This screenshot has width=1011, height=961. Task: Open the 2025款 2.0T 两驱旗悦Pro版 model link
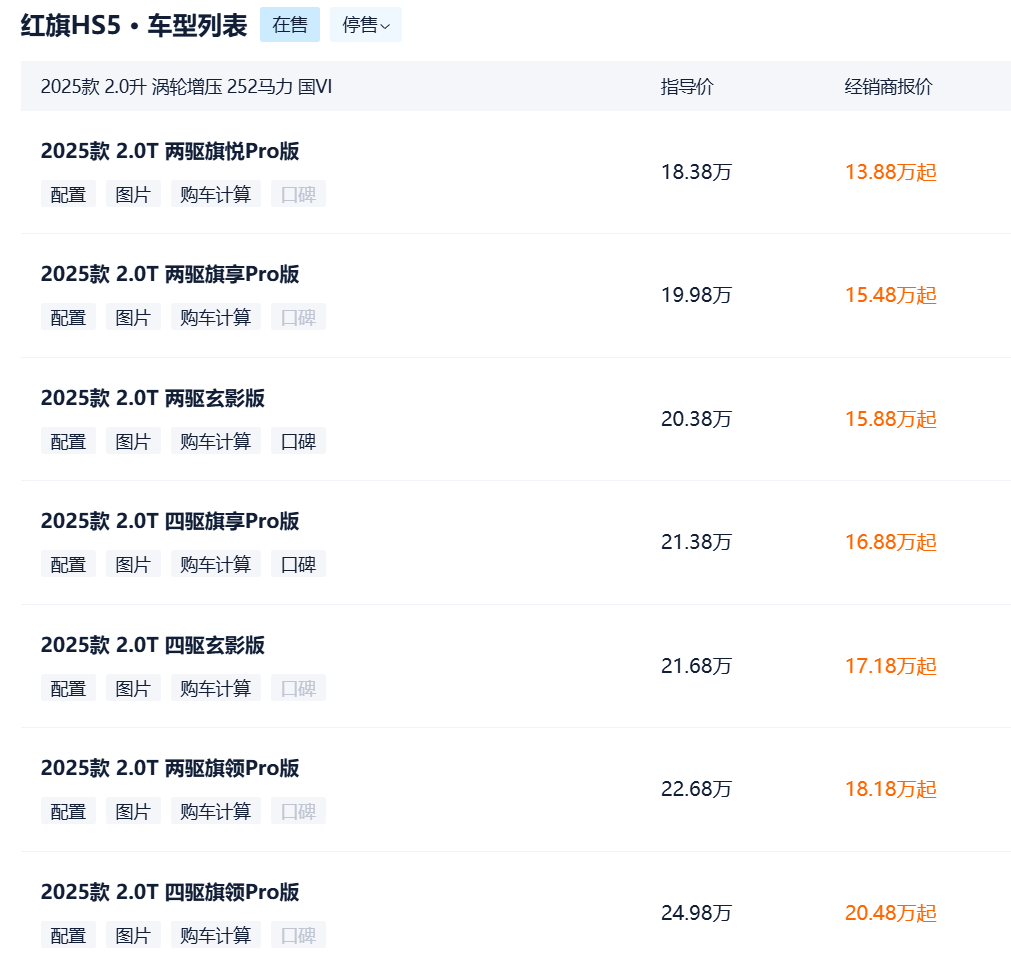click(170, 151)
